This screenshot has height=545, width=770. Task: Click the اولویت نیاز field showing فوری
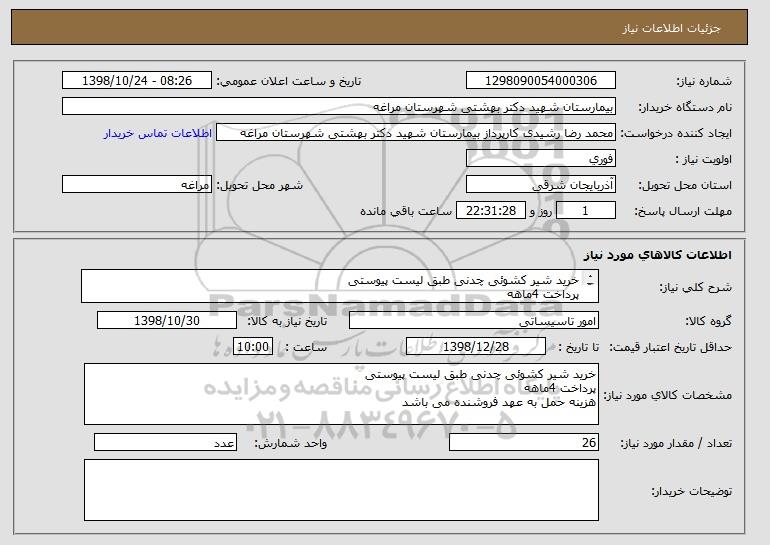click(x=541, y=159)
